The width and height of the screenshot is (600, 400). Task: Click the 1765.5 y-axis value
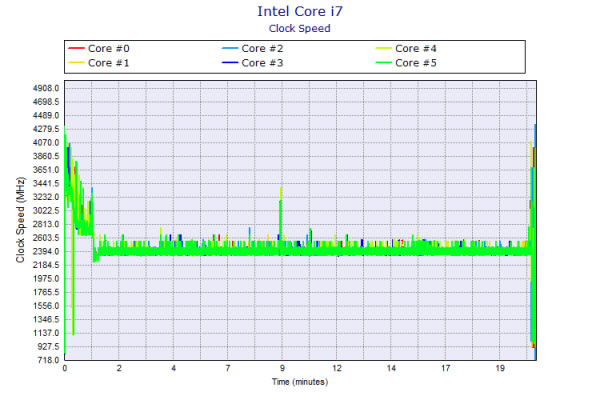click(46, 292)
